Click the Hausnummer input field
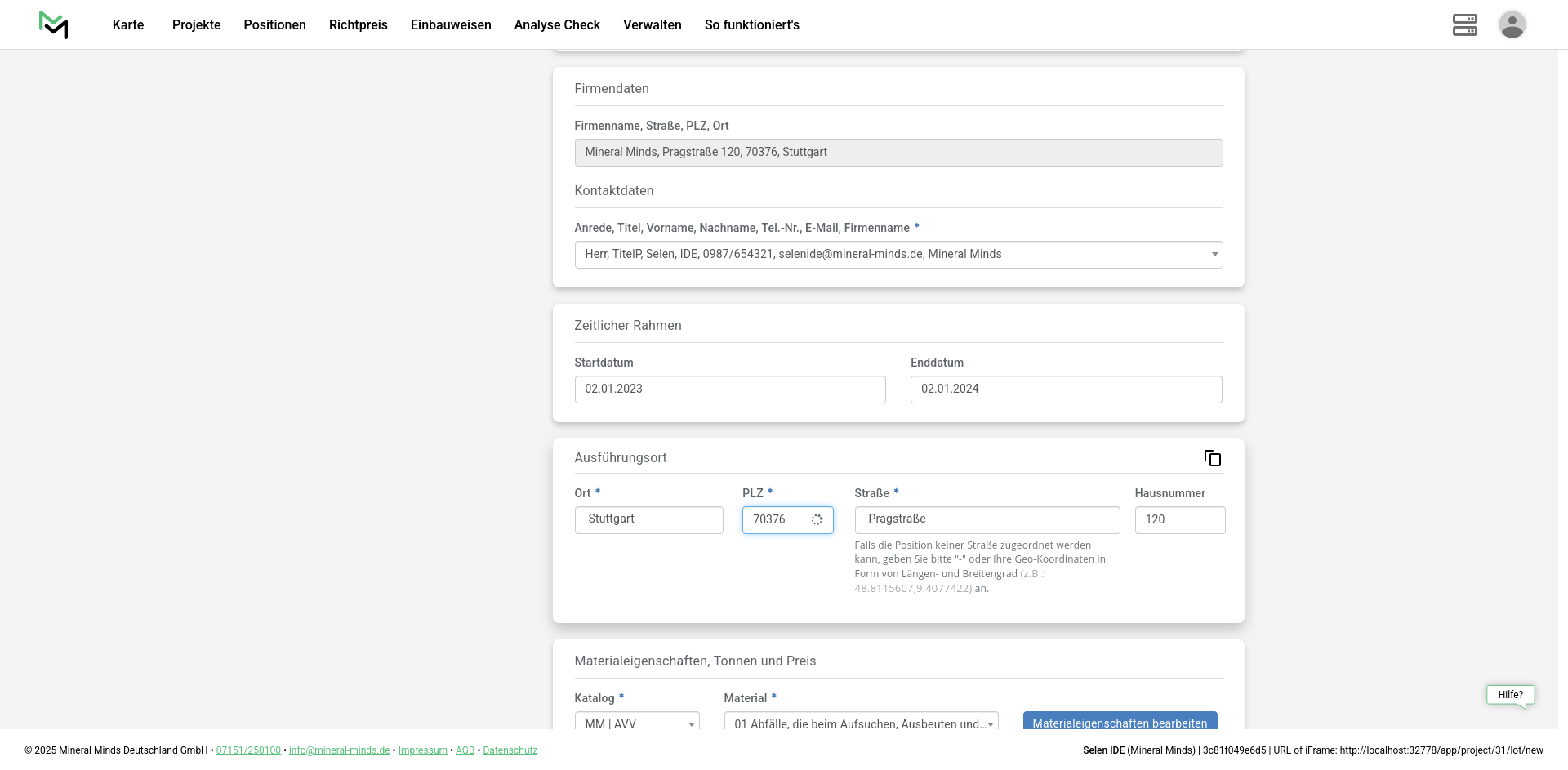The image size is (1568, 770). pos(1179,520)
